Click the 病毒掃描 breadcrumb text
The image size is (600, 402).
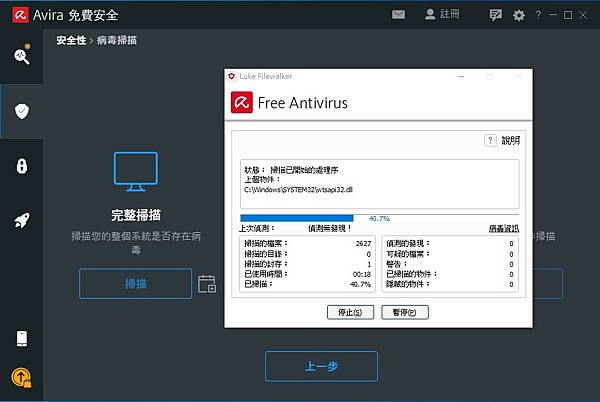(117, 40)
